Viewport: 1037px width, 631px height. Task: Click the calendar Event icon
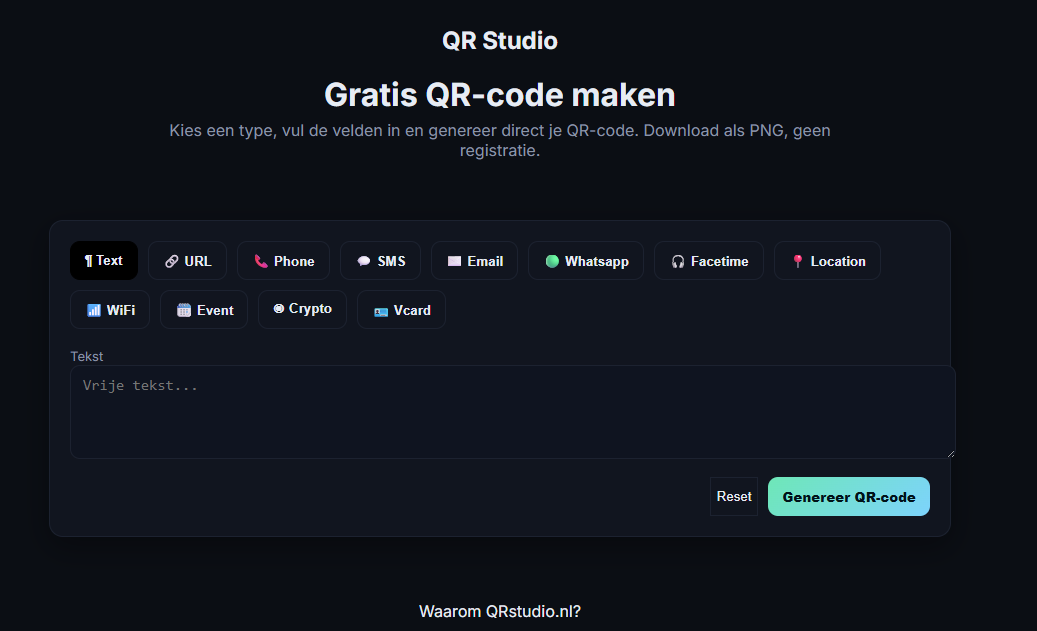pos(184,310)
